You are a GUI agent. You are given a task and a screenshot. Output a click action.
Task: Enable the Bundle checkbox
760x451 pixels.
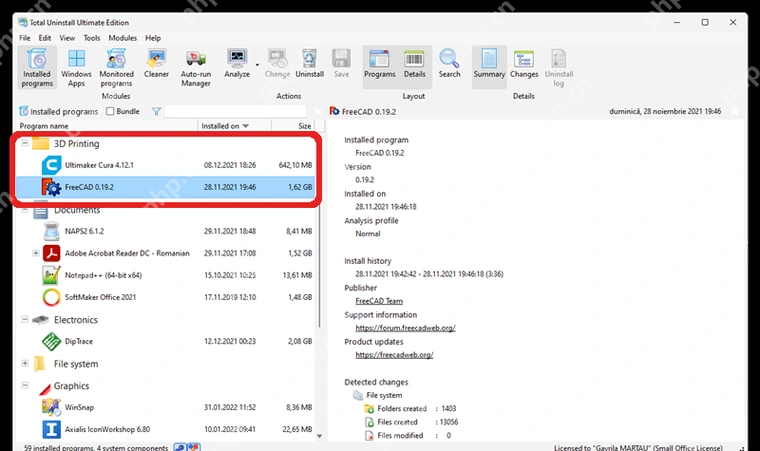click(110, 112)
